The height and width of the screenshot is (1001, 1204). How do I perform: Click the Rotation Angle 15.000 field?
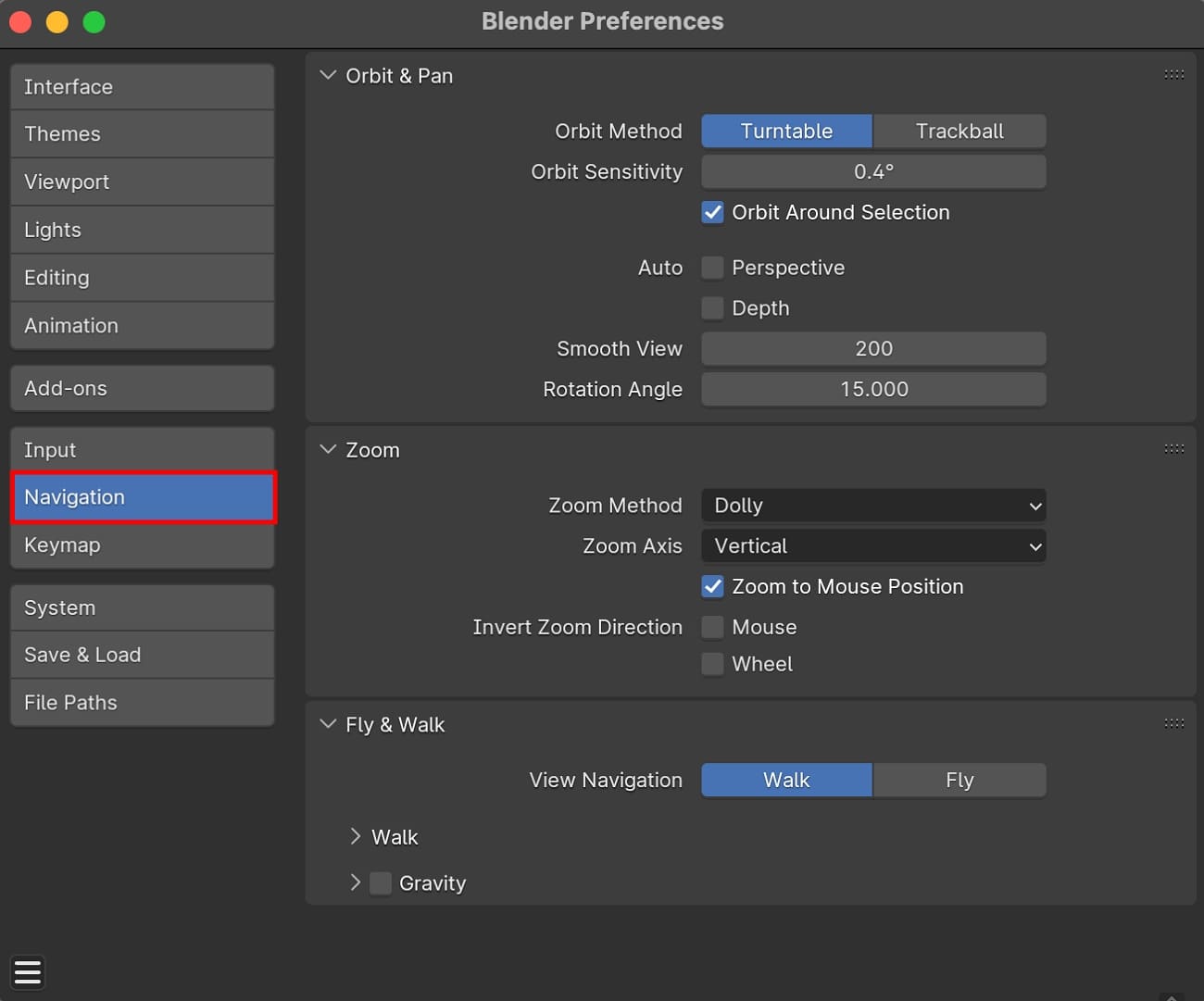[873, 390]
